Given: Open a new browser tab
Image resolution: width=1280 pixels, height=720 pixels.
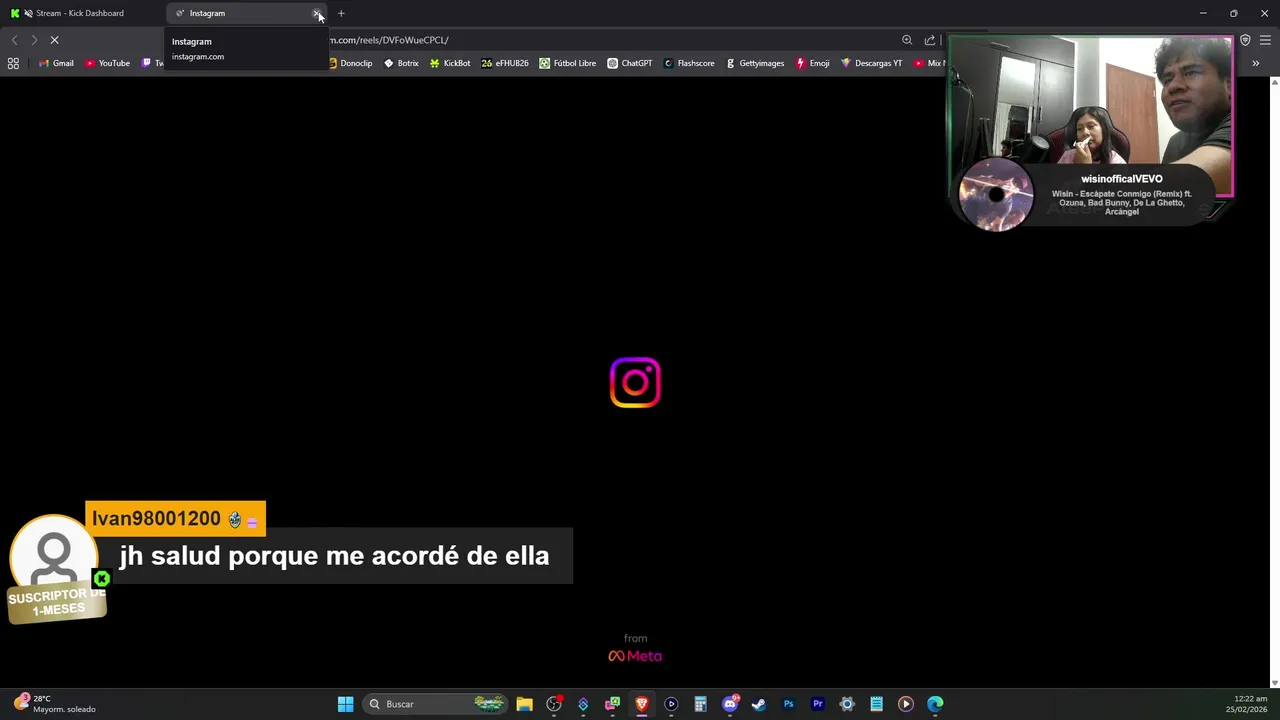Looking at the screenshot, I should (341, 13).
